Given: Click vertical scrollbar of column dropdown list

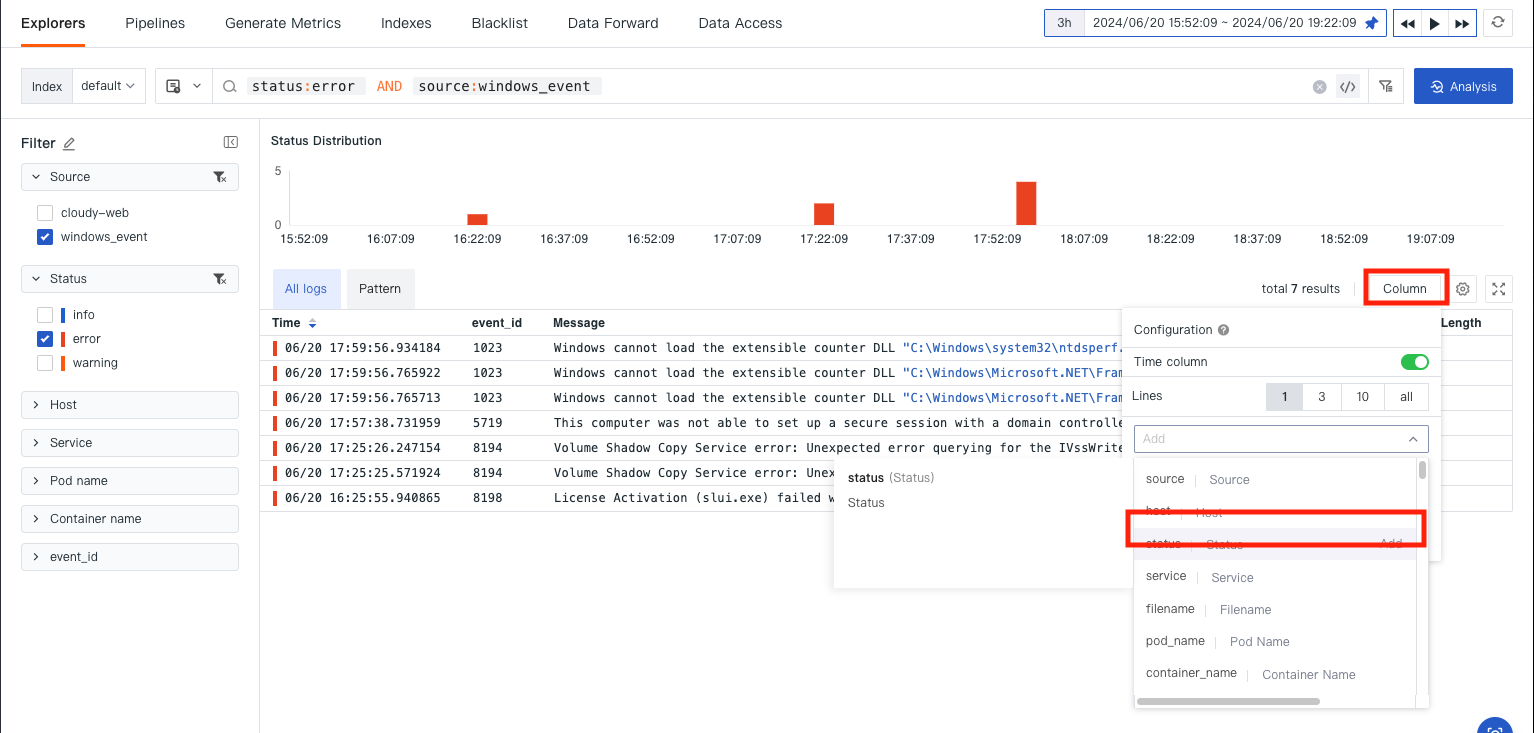Looking at the screenshot, I should [x=1422, y=470].
